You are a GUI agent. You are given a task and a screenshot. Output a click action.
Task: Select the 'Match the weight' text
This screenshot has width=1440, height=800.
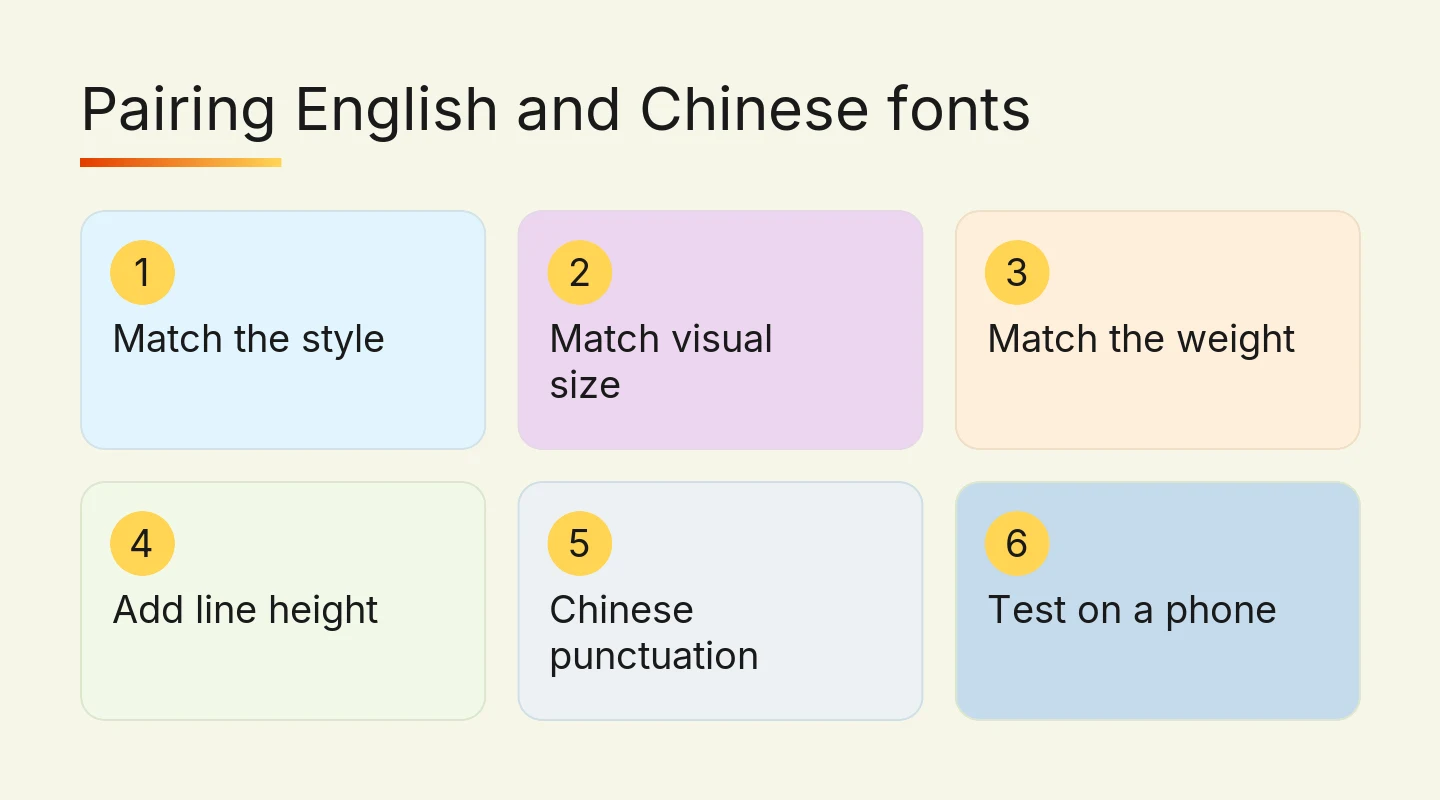coord(1141,339)
